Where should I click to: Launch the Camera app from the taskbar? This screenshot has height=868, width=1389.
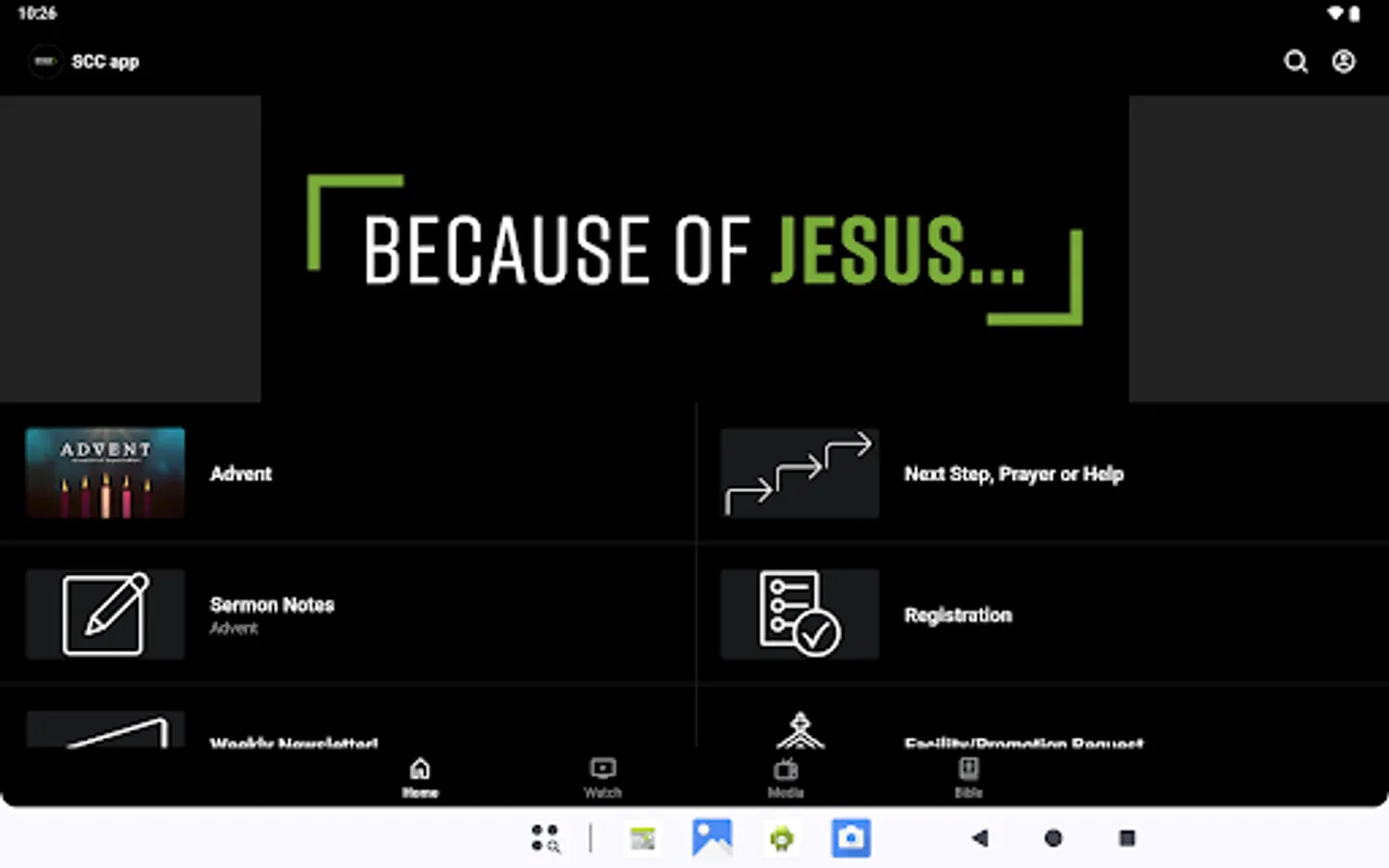point(851,838)
